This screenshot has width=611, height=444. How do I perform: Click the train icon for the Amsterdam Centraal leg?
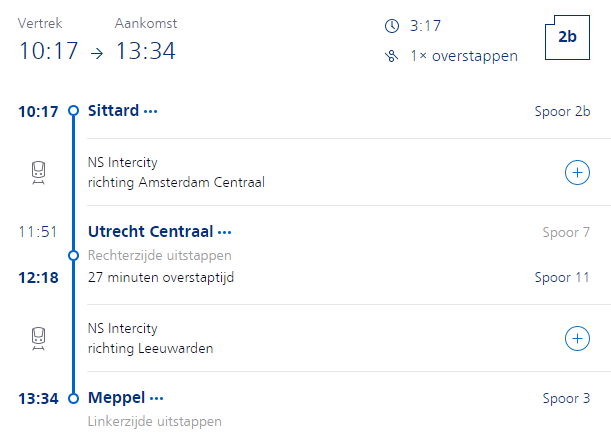(38, 173)
